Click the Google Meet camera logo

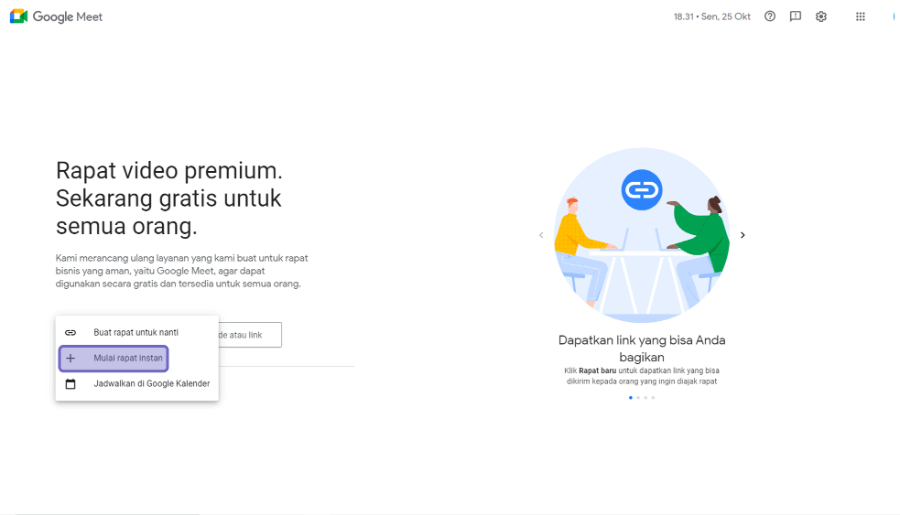tap(18, 17)
